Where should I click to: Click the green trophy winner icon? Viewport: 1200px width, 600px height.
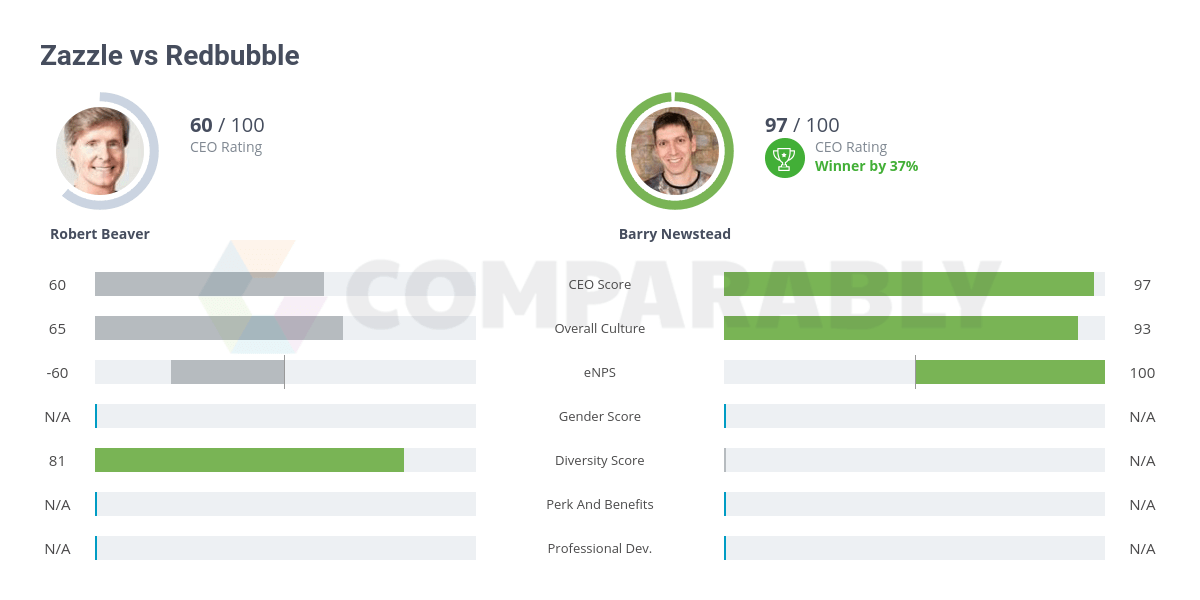click(x=784, y=158)
